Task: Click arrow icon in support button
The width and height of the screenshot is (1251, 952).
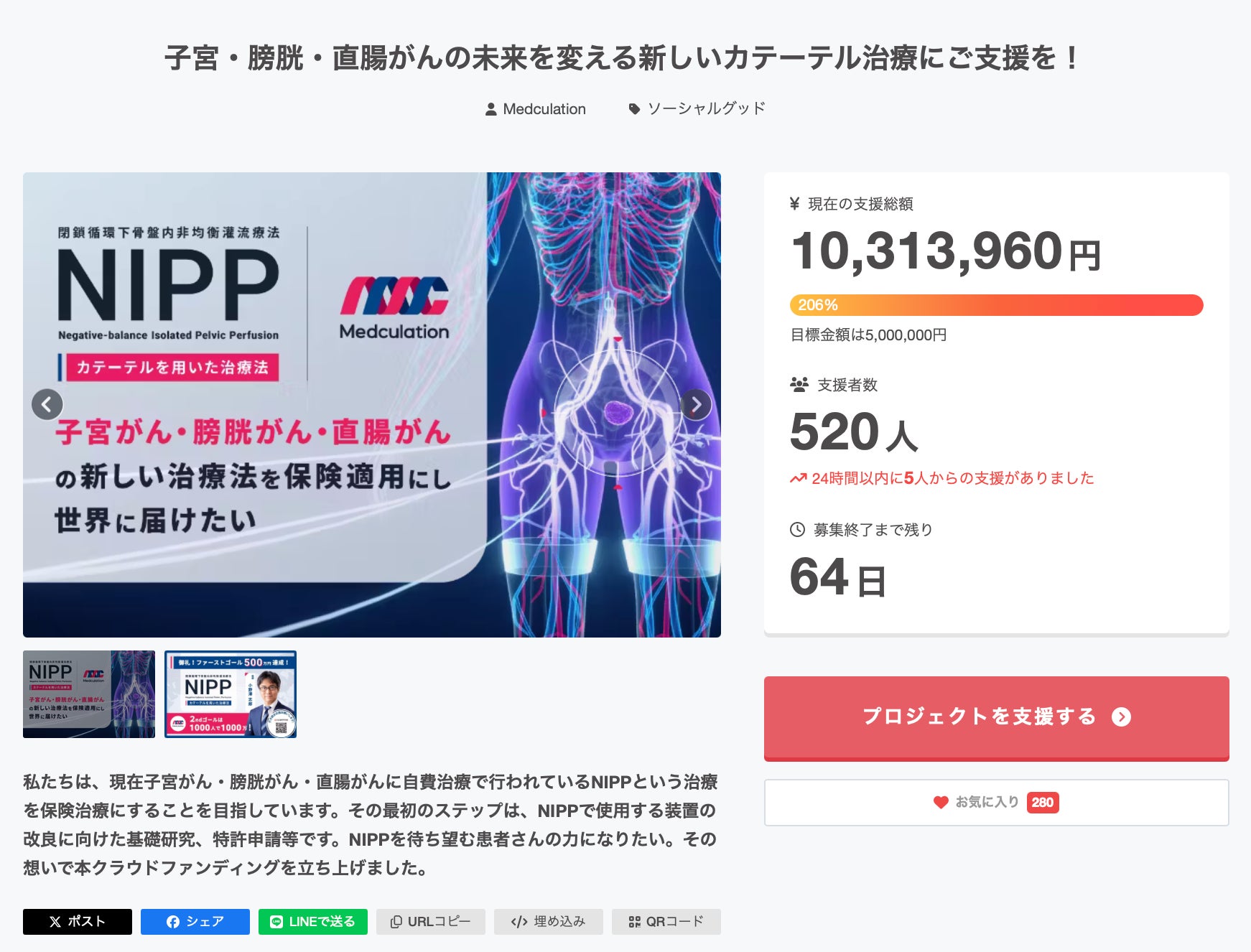Action: click(x=1121, y=717)
